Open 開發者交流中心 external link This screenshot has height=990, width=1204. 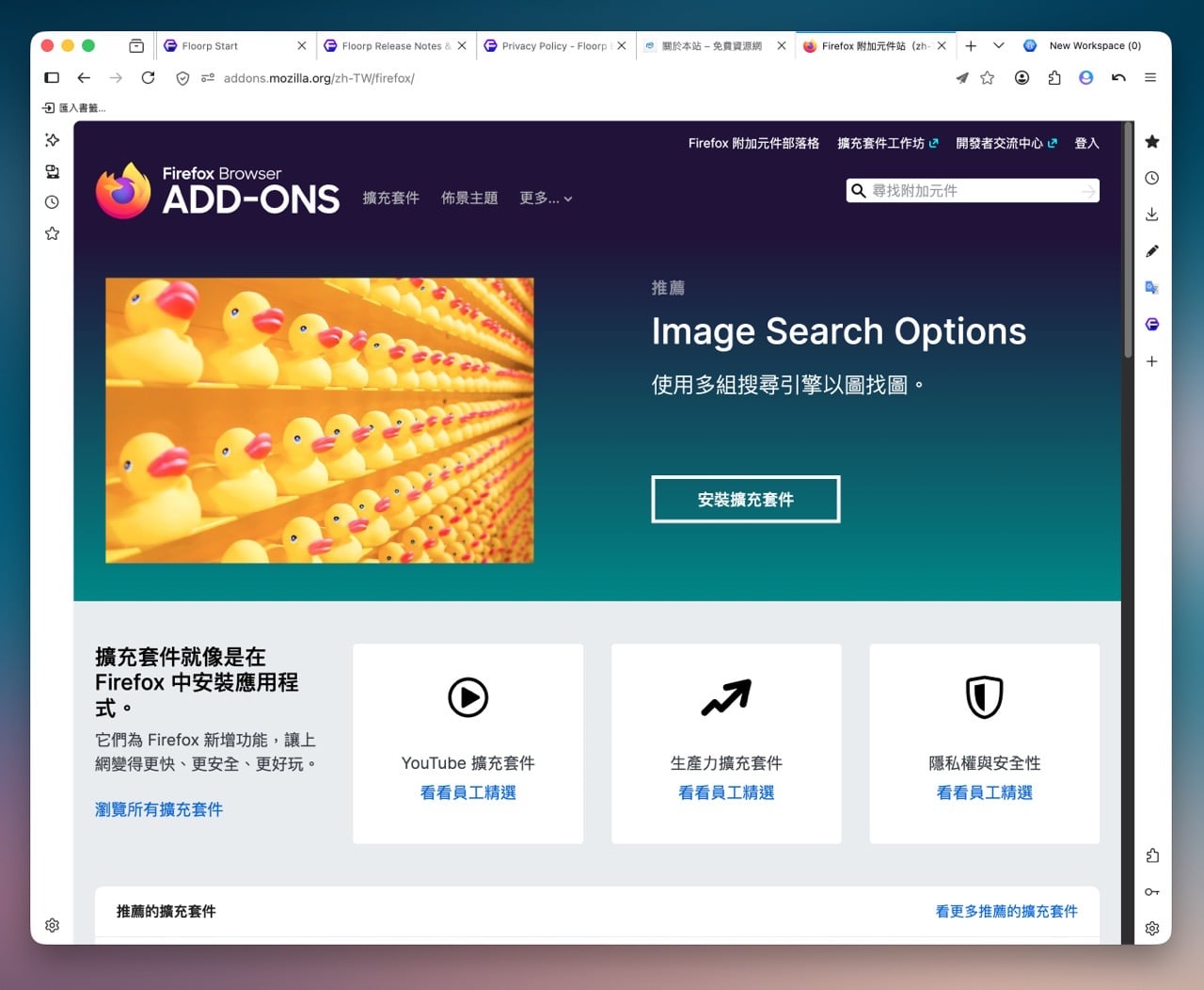1006,143
